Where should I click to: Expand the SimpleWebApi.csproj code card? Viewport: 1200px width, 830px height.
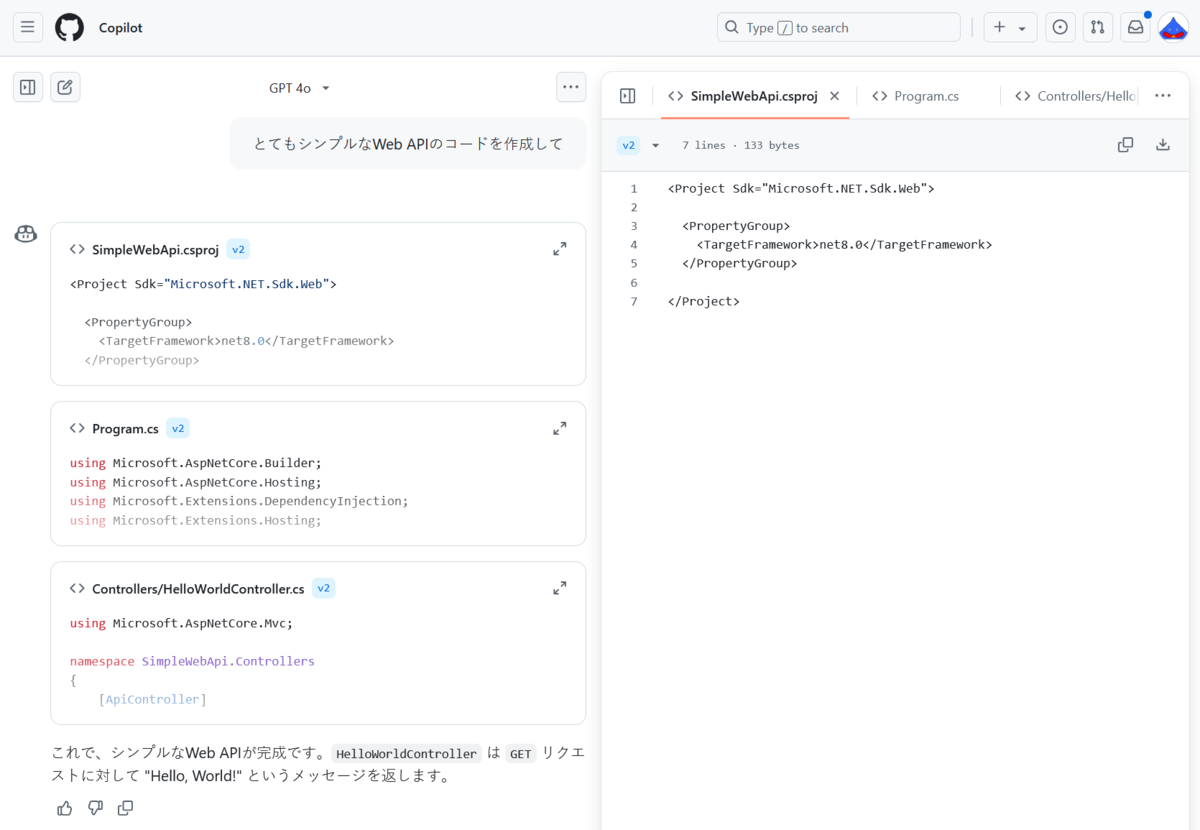pyautogui.click(x=560, y=249)
